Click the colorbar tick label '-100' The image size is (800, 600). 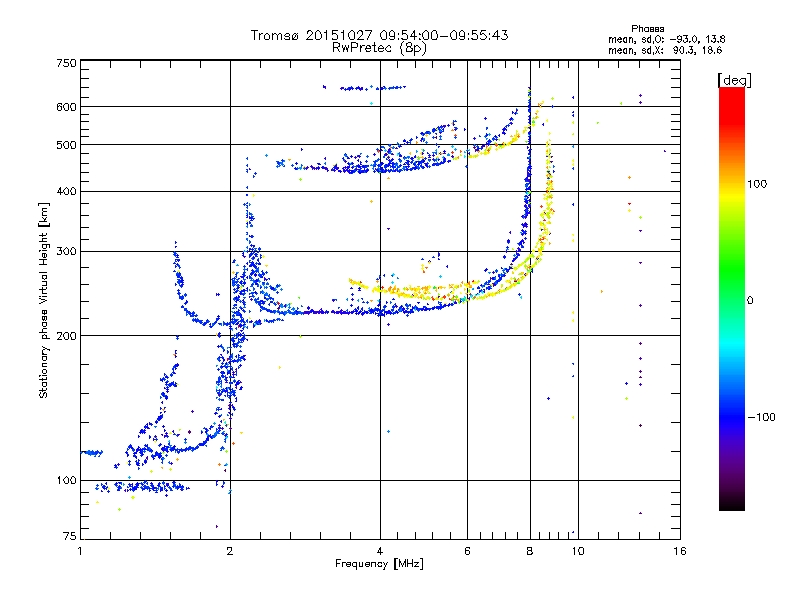click(x=762, y=417)
